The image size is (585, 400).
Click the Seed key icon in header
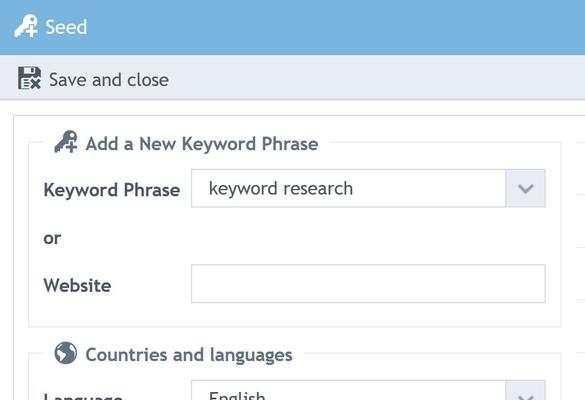tap(26, 26)
